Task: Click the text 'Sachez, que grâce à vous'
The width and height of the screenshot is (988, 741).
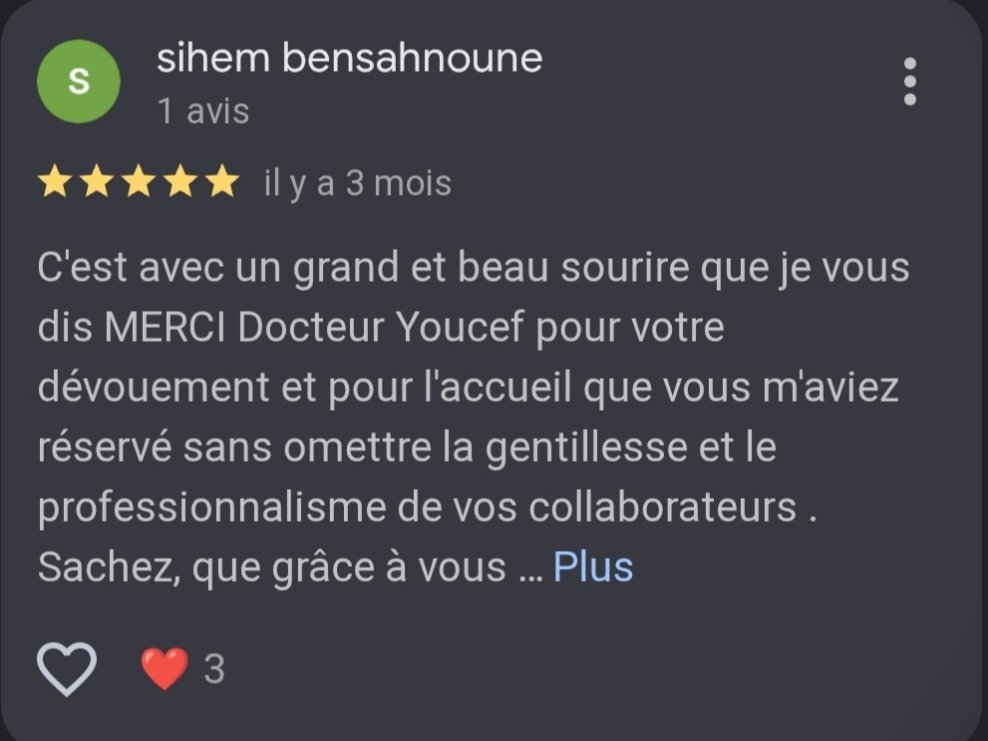Action: [272, 568]
